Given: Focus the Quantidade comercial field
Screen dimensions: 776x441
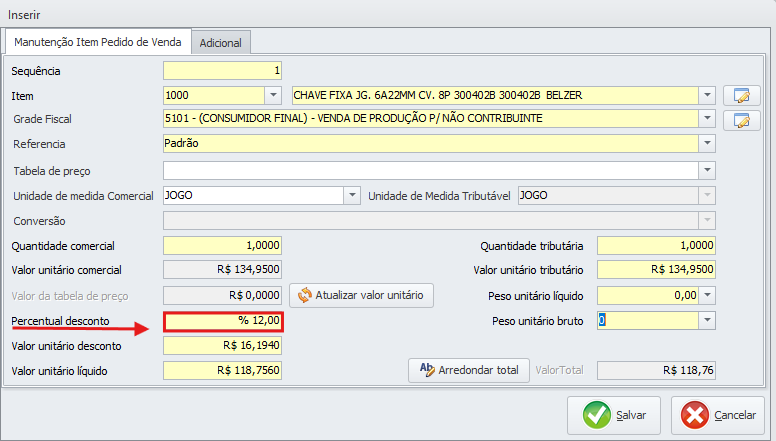Looking at the screenshot, I should coord(222,246).
